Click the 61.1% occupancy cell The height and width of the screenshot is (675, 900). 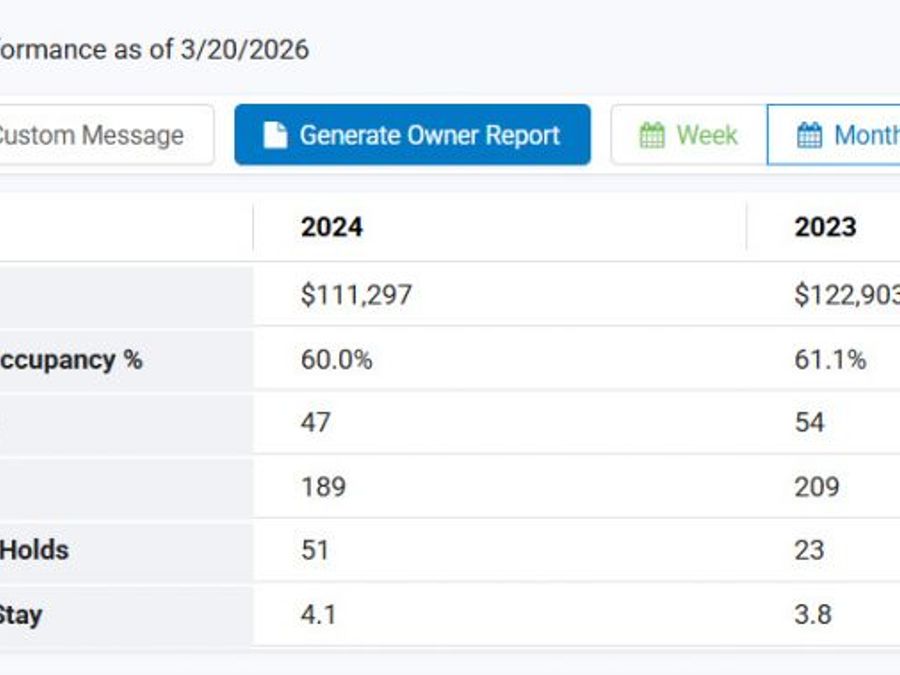click(x=830, y=359)
